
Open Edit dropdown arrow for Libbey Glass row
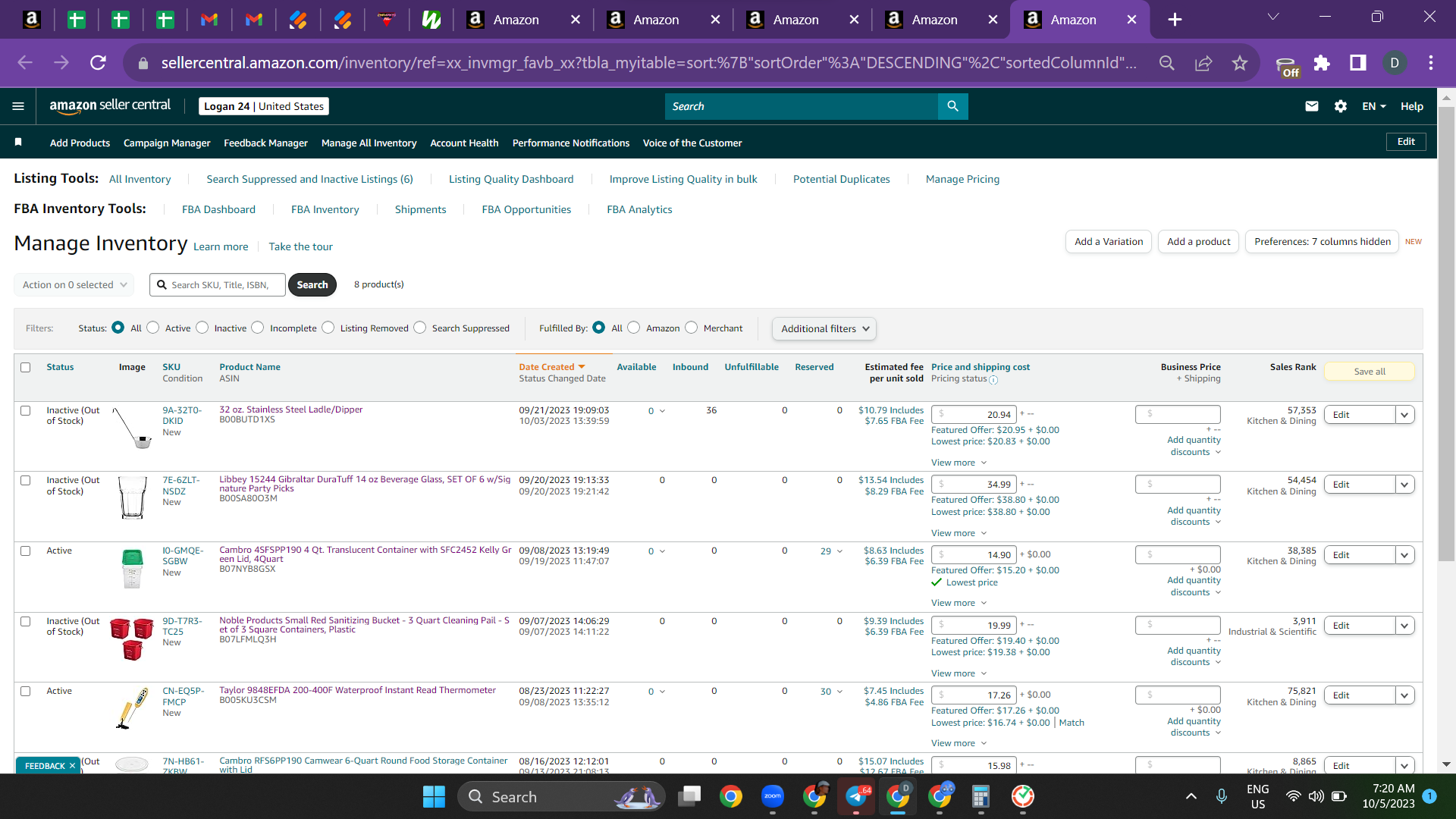pos(1404,485)
